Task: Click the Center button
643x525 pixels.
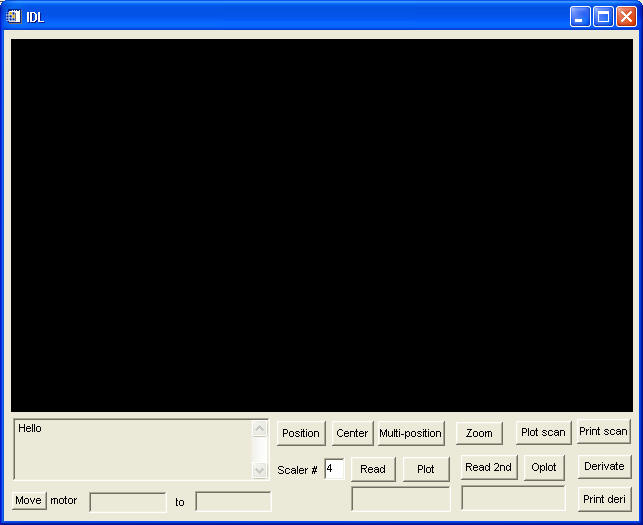Action: 352,433
